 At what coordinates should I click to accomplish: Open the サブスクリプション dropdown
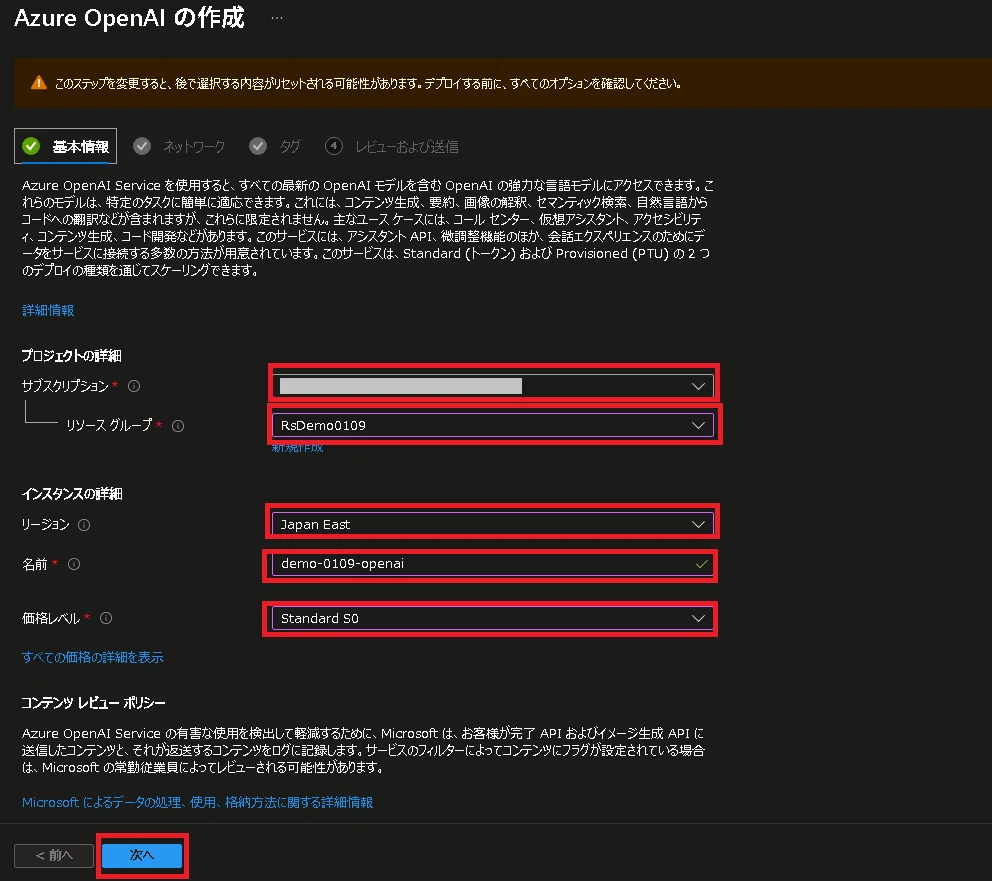coord(493,386)
